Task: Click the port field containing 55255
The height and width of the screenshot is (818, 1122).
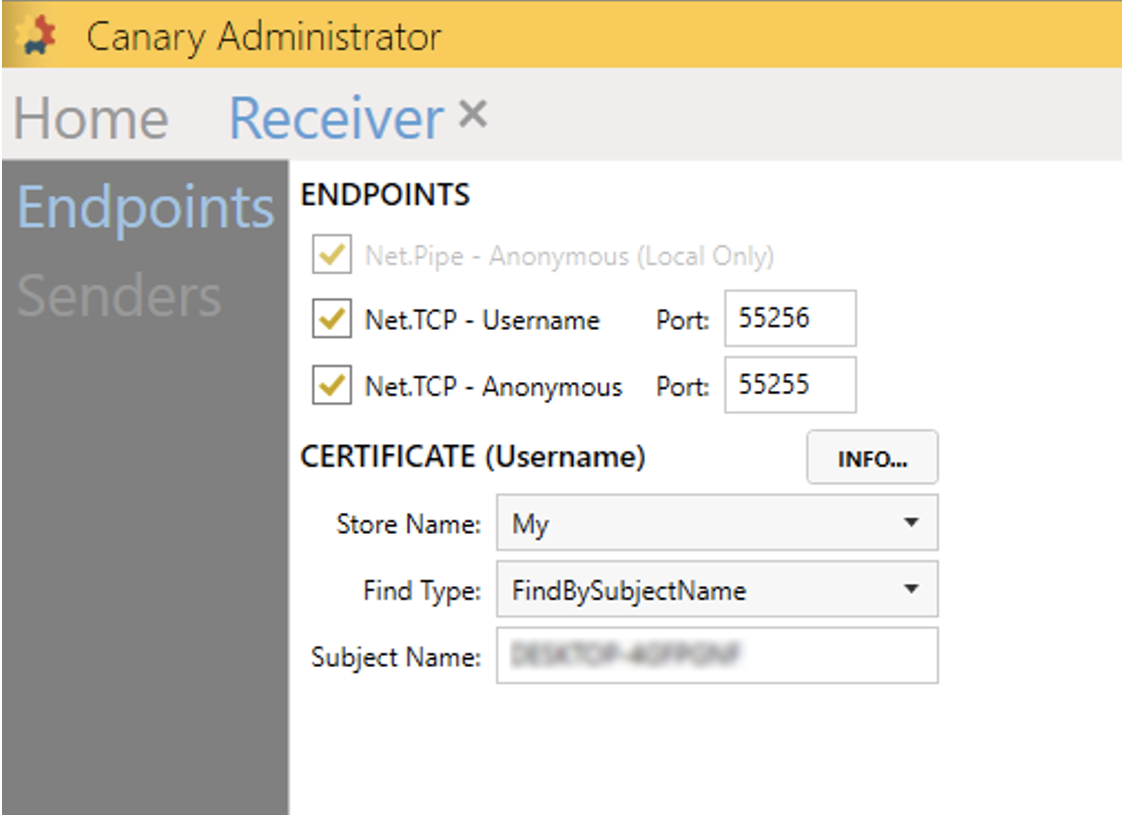Action: (789, 386)
